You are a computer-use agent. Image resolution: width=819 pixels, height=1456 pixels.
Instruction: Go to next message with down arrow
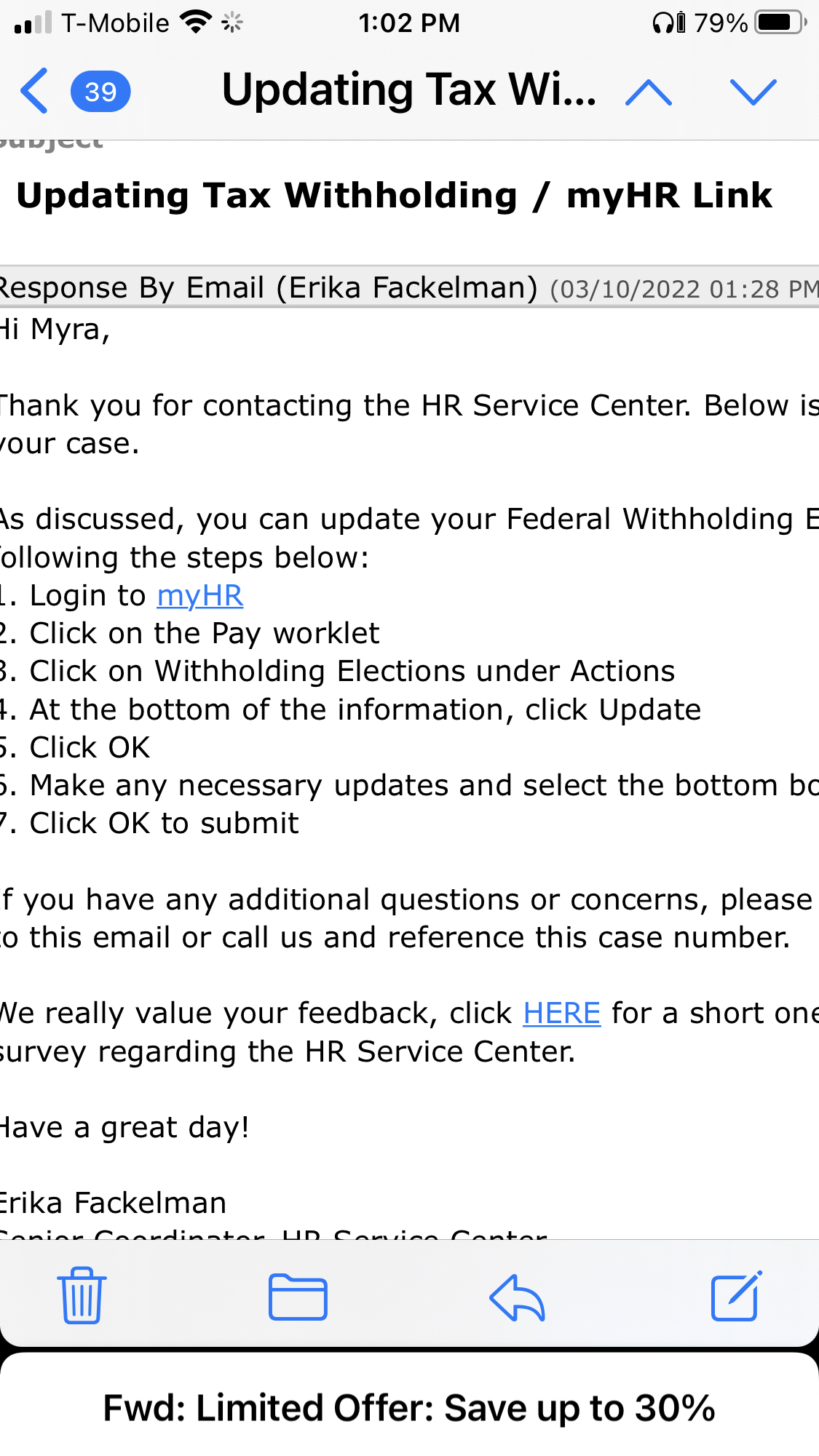753,92
